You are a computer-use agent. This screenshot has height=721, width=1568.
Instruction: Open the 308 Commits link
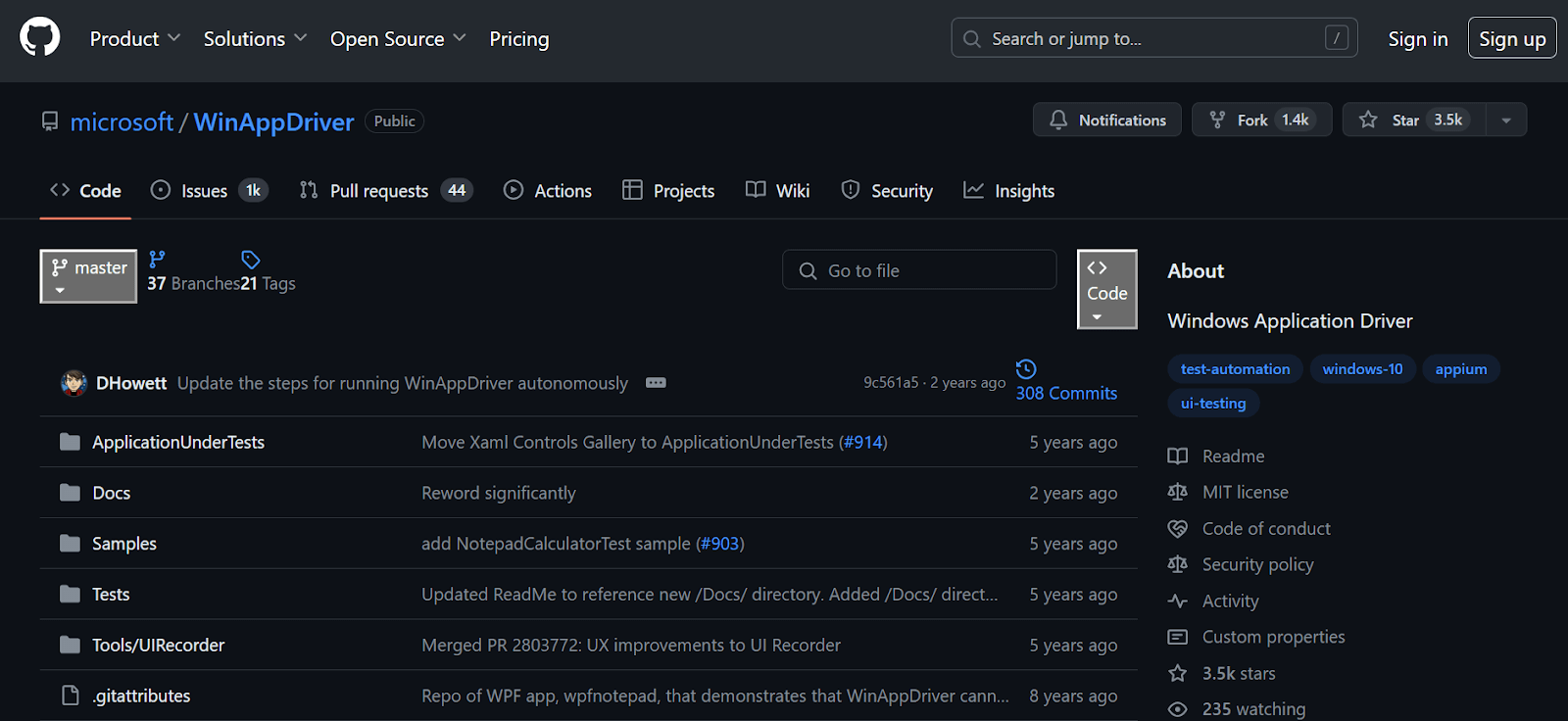[1066, 393]
